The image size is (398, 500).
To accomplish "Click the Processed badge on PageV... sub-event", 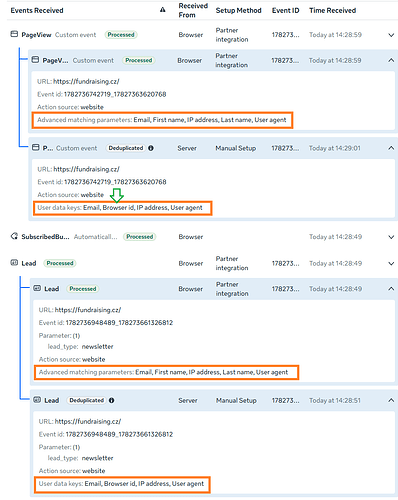I will point(139,60).
